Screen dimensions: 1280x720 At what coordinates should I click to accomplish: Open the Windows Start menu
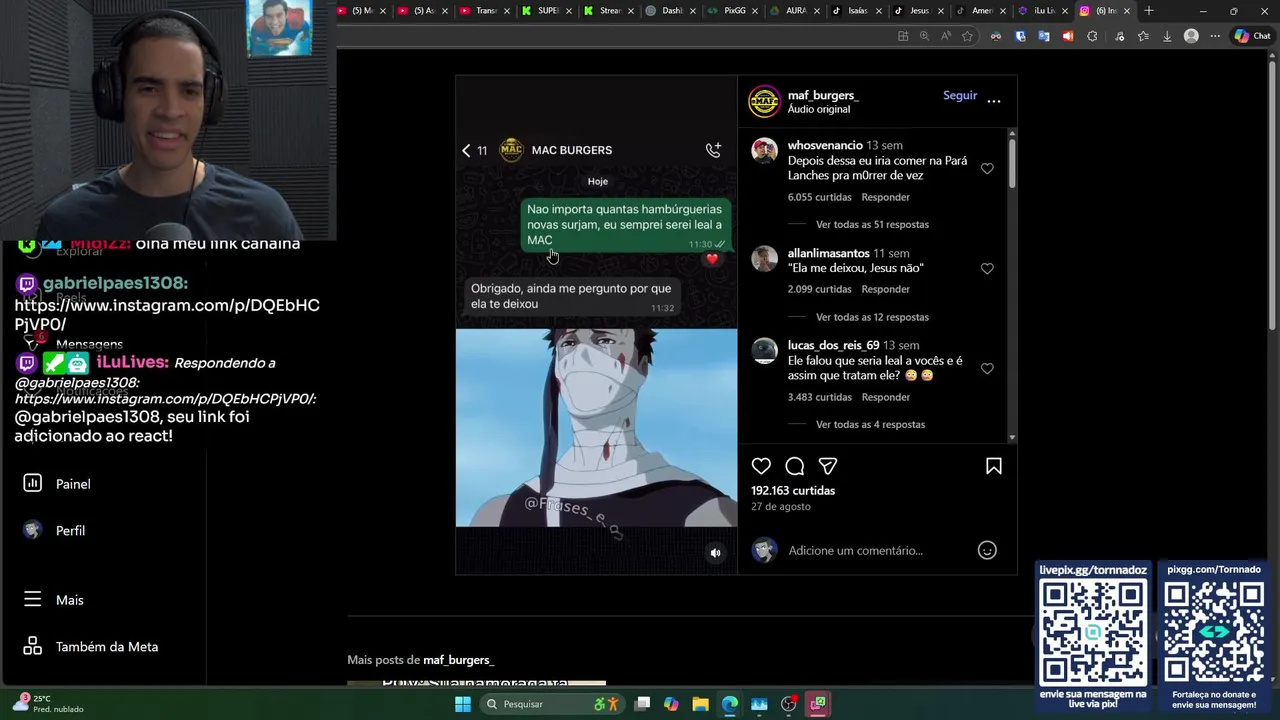coord(463,704)
